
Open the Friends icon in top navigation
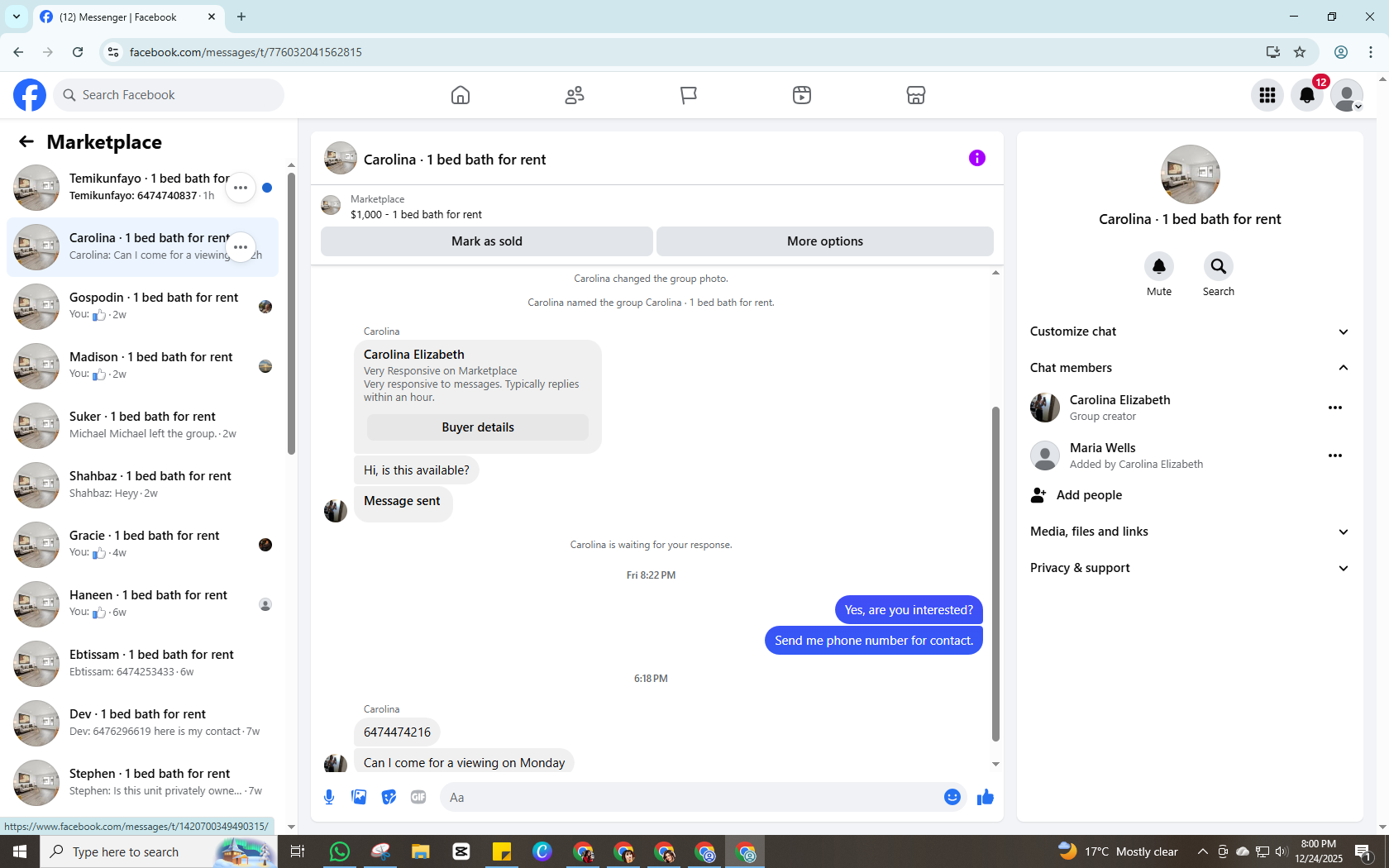pos(575,95)
